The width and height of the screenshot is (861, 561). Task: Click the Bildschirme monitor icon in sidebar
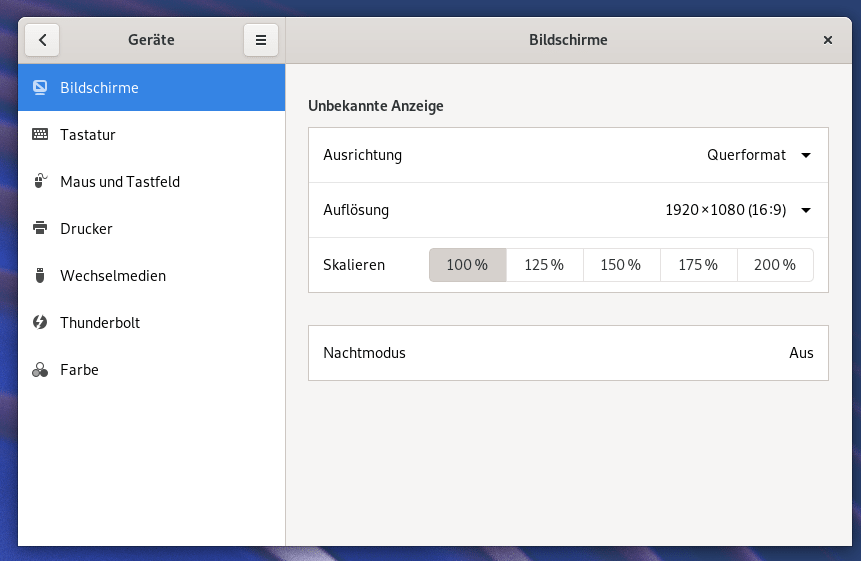click(x=40, y=88)
